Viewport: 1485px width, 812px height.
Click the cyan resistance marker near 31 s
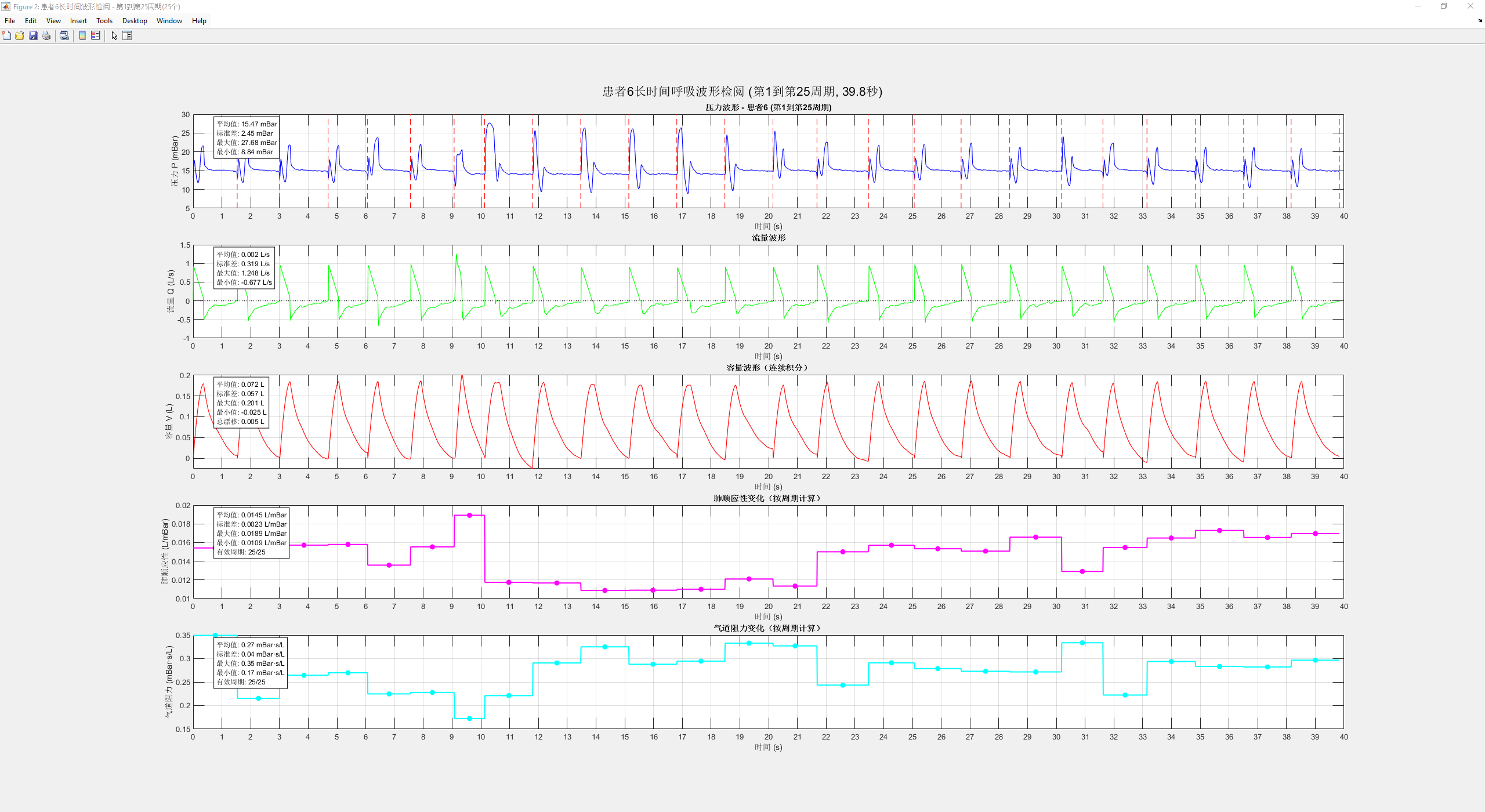coord(1082,643)
